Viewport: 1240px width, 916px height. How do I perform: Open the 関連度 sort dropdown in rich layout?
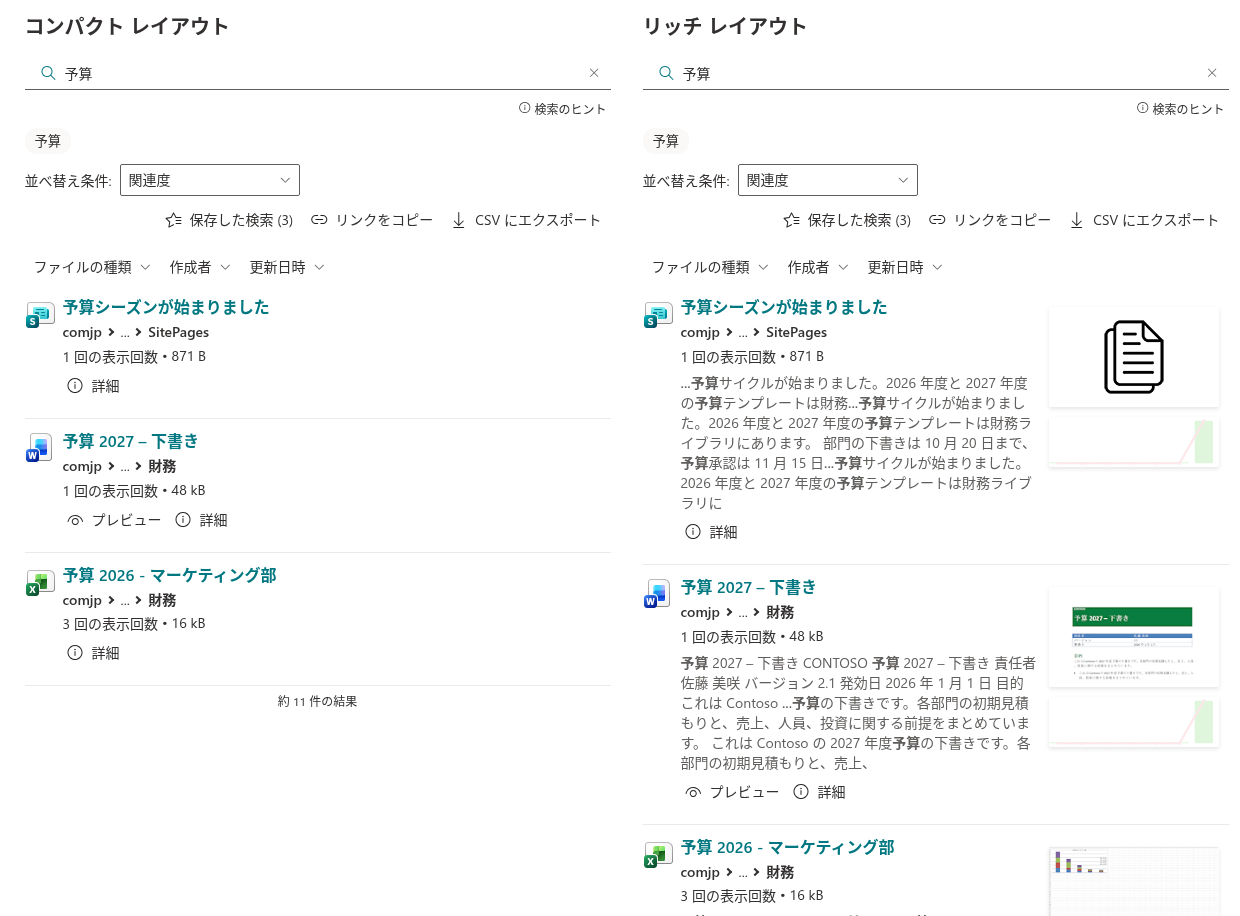(x=828, y=180)
